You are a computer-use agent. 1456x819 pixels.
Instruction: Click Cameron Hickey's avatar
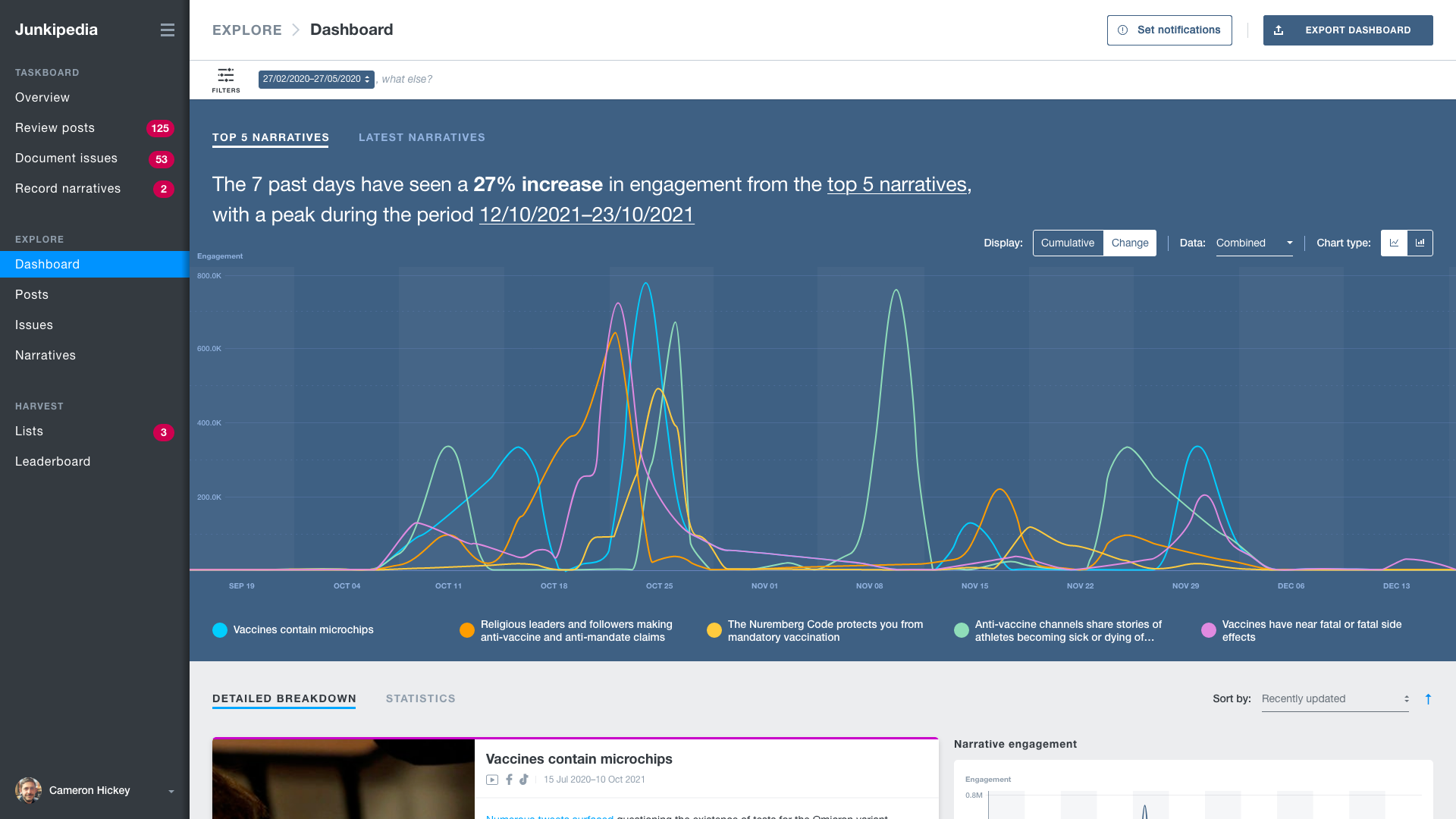click(29, 790)
